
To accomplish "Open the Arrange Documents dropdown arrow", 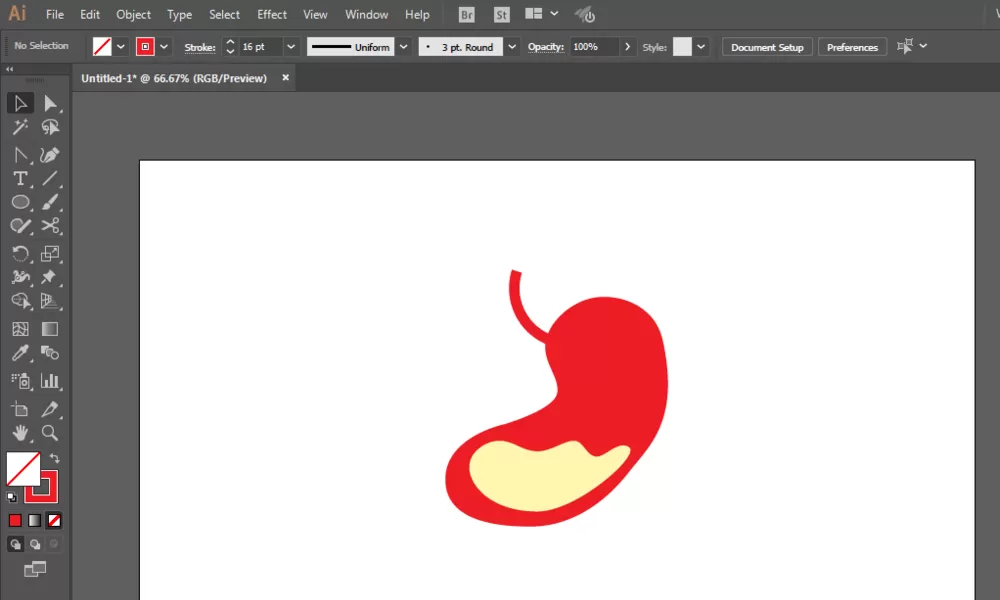I will coord(554,13).
